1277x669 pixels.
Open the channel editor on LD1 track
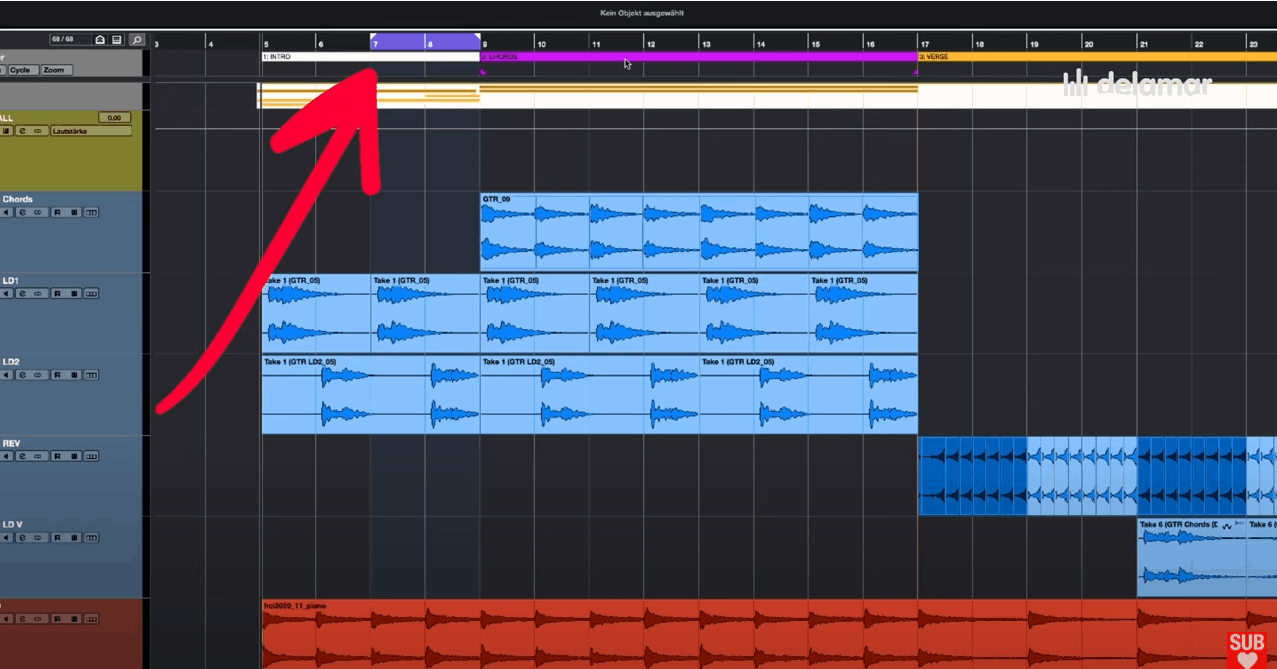[x=23, y=293]
